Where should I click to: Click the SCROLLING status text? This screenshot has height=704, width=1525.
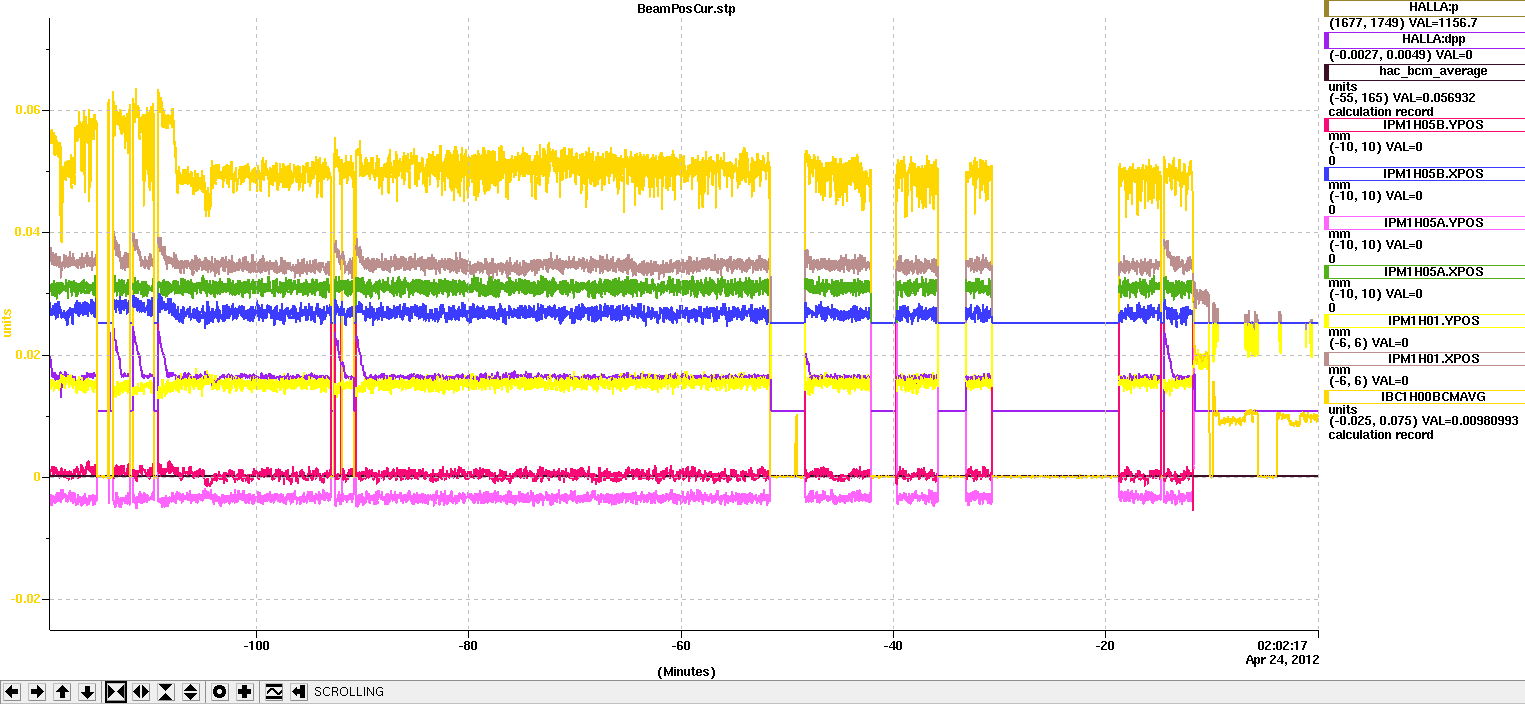349,692
